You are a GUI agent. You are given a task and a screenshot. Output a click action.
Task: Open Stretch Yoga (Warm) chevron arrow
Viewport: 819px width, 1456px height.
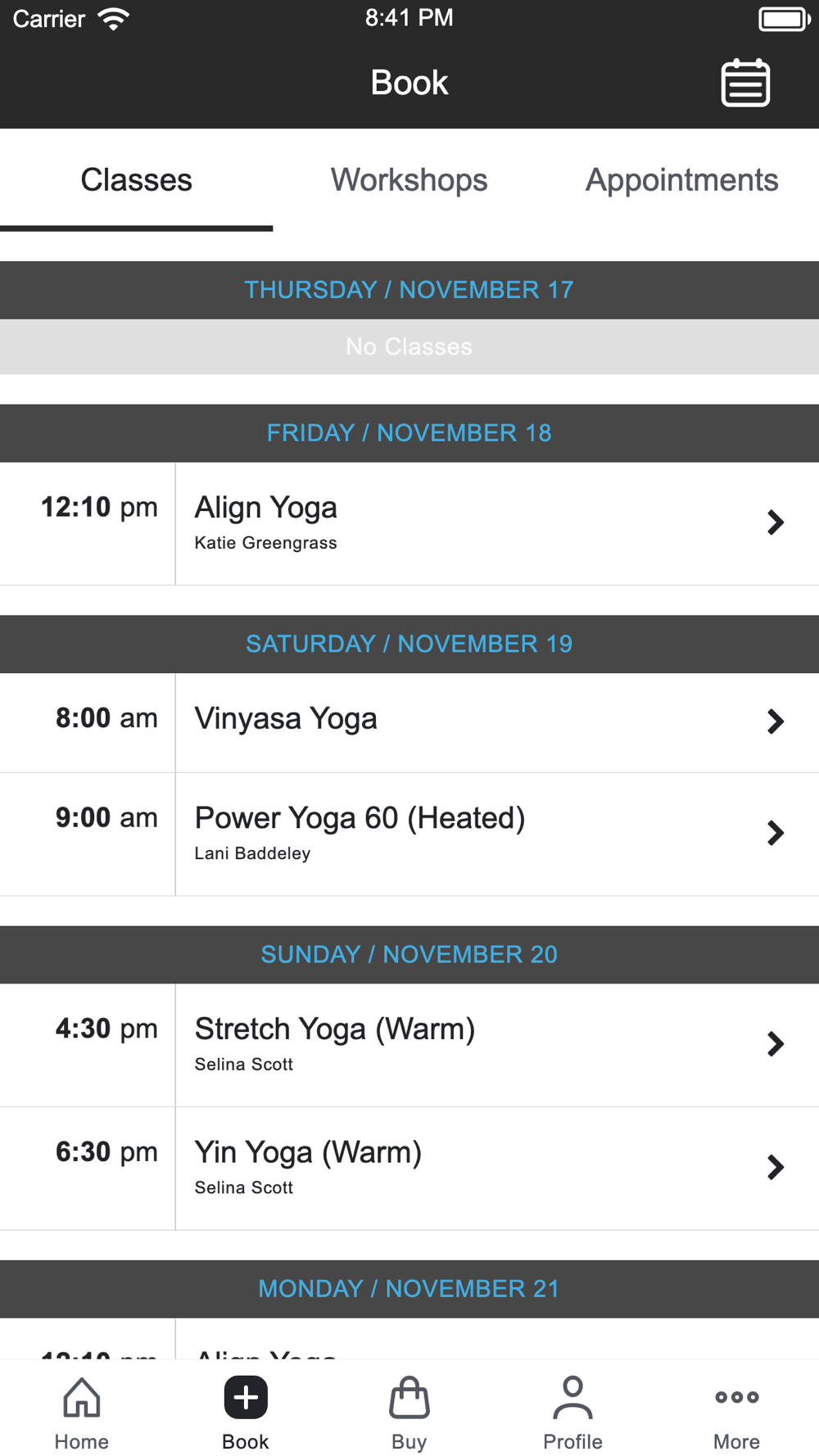point(775,1044)
